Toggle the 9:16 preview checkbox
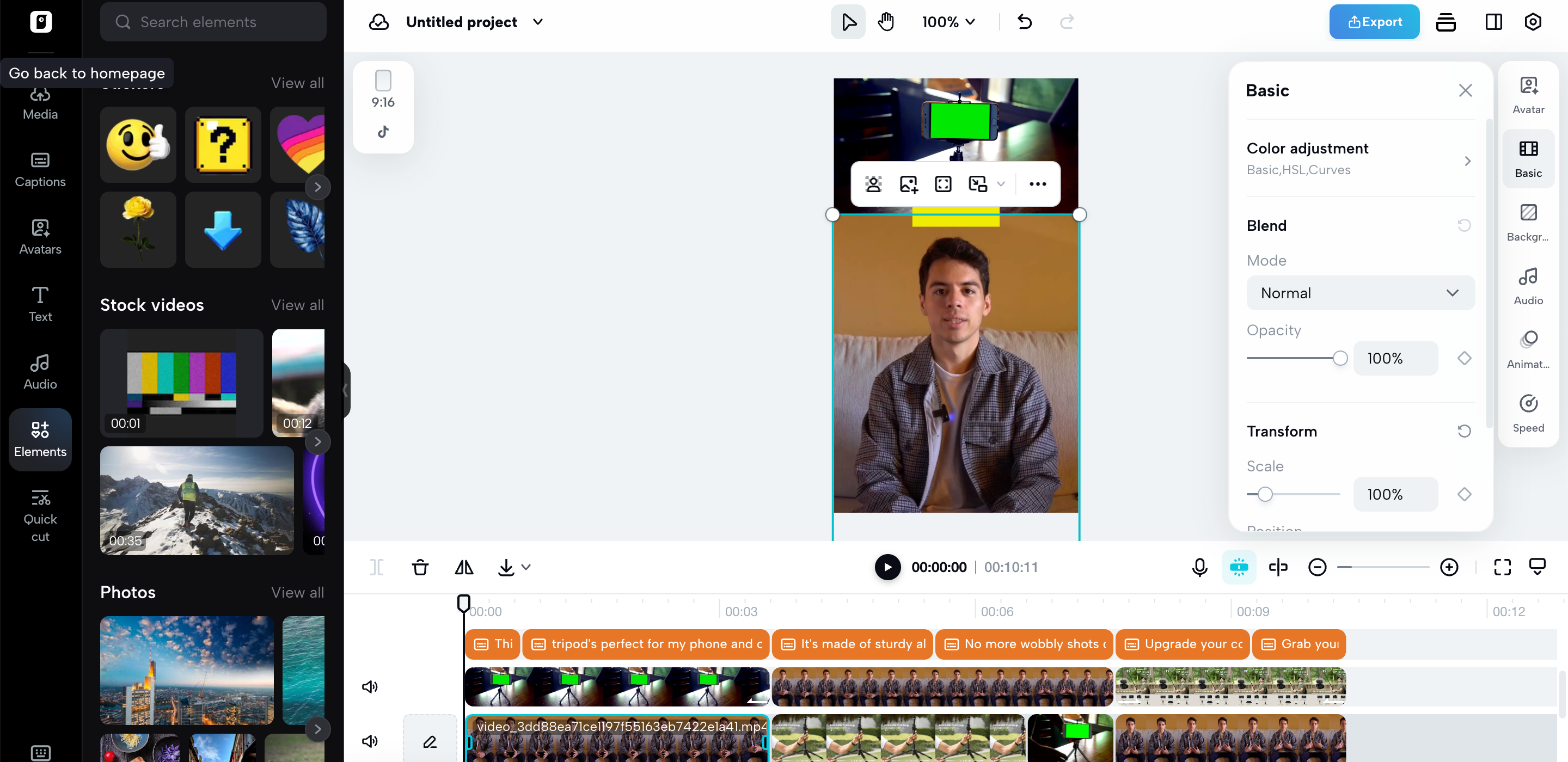The height and width of the screenshot is (762, 1568). 383,79
